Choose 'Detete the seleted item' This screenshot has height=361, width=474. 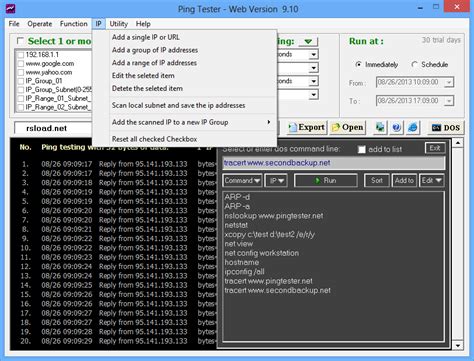tap(185, 88)
